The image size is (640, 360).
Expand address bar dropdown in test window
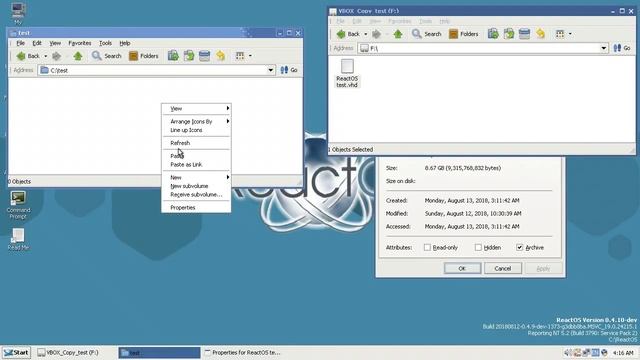click(271, 70)
